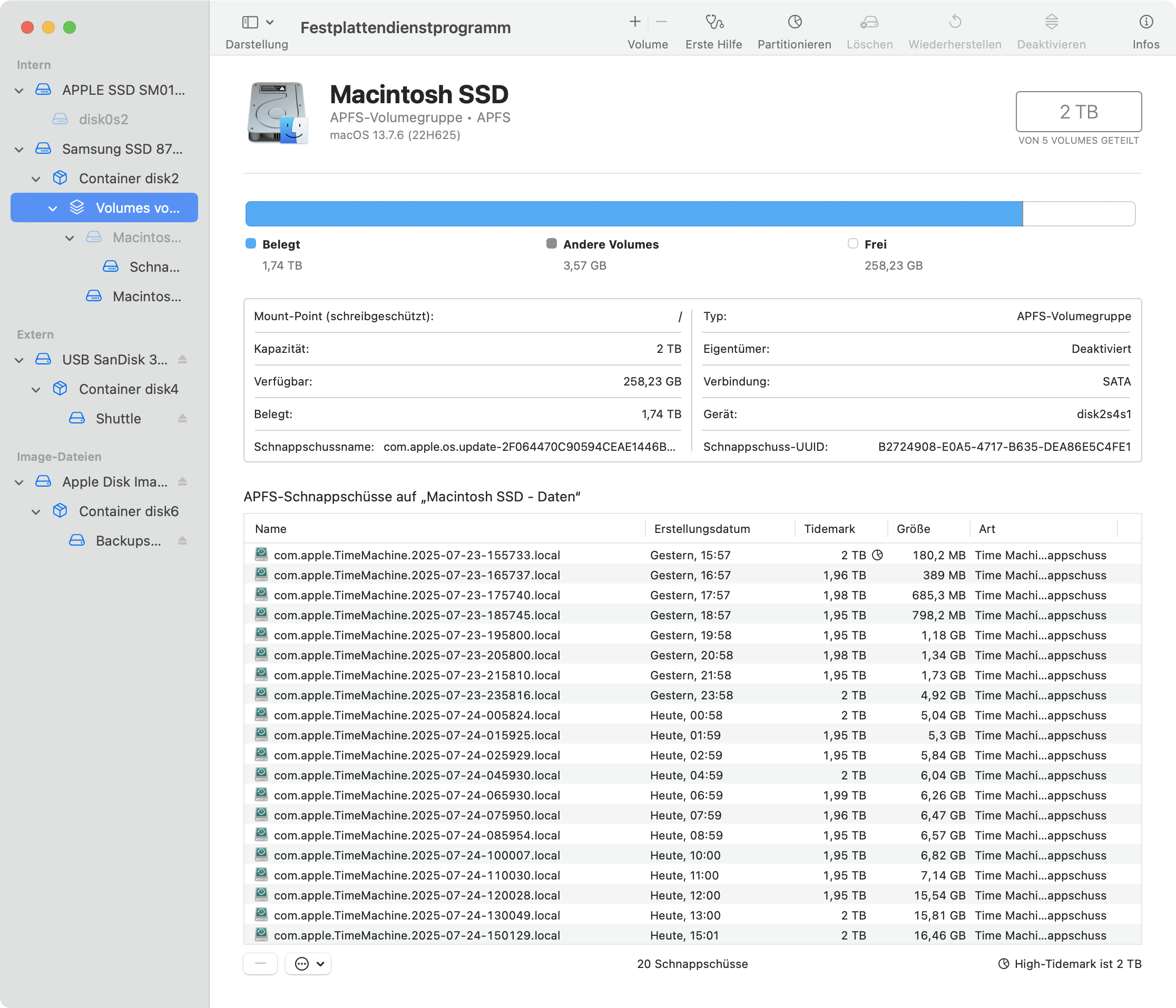Collapse the USB SanDisk 3 disk

pyautogui.click(x=19, y=360)
